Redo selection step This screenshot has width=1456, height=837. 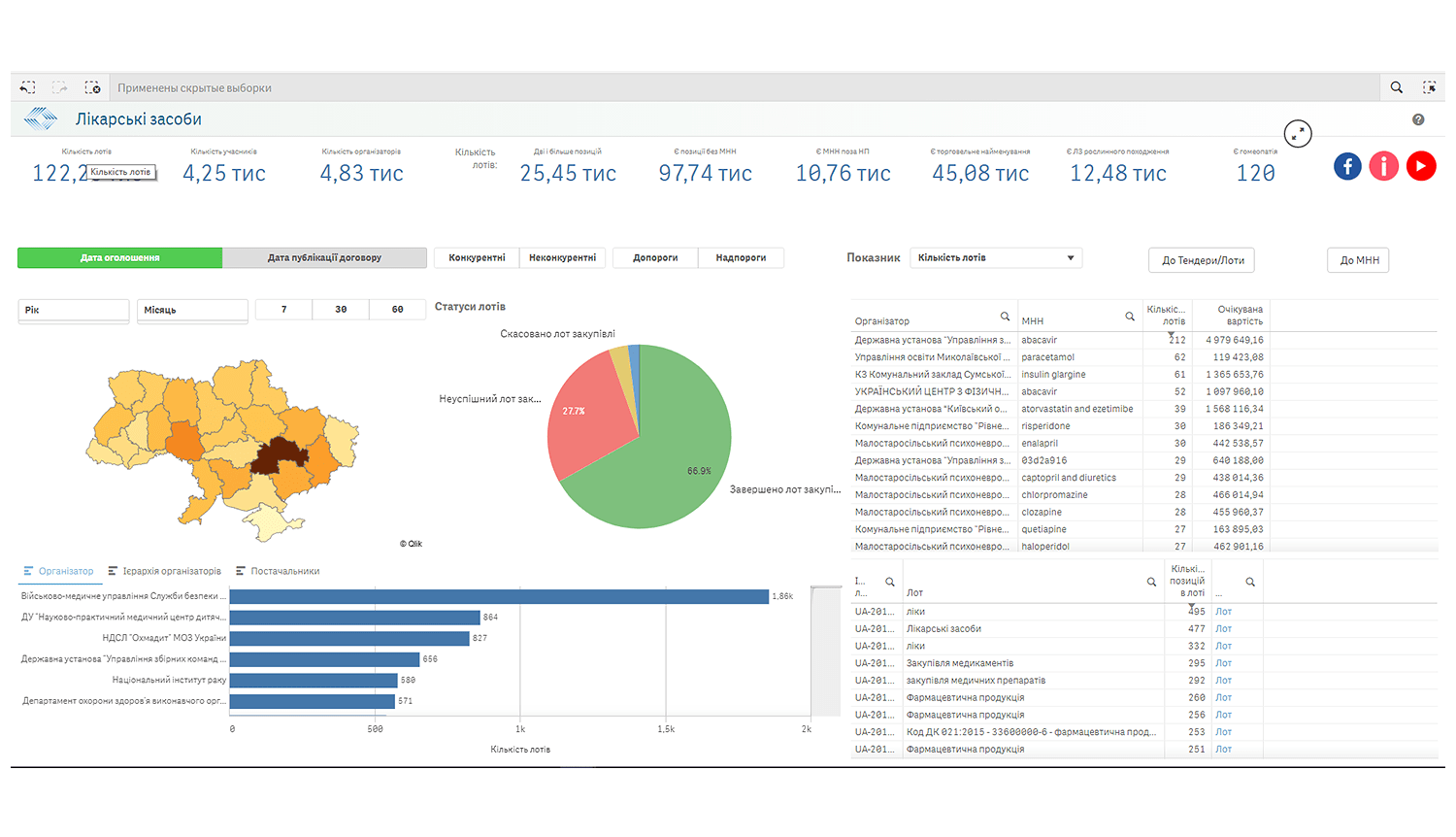pos(60,86)
